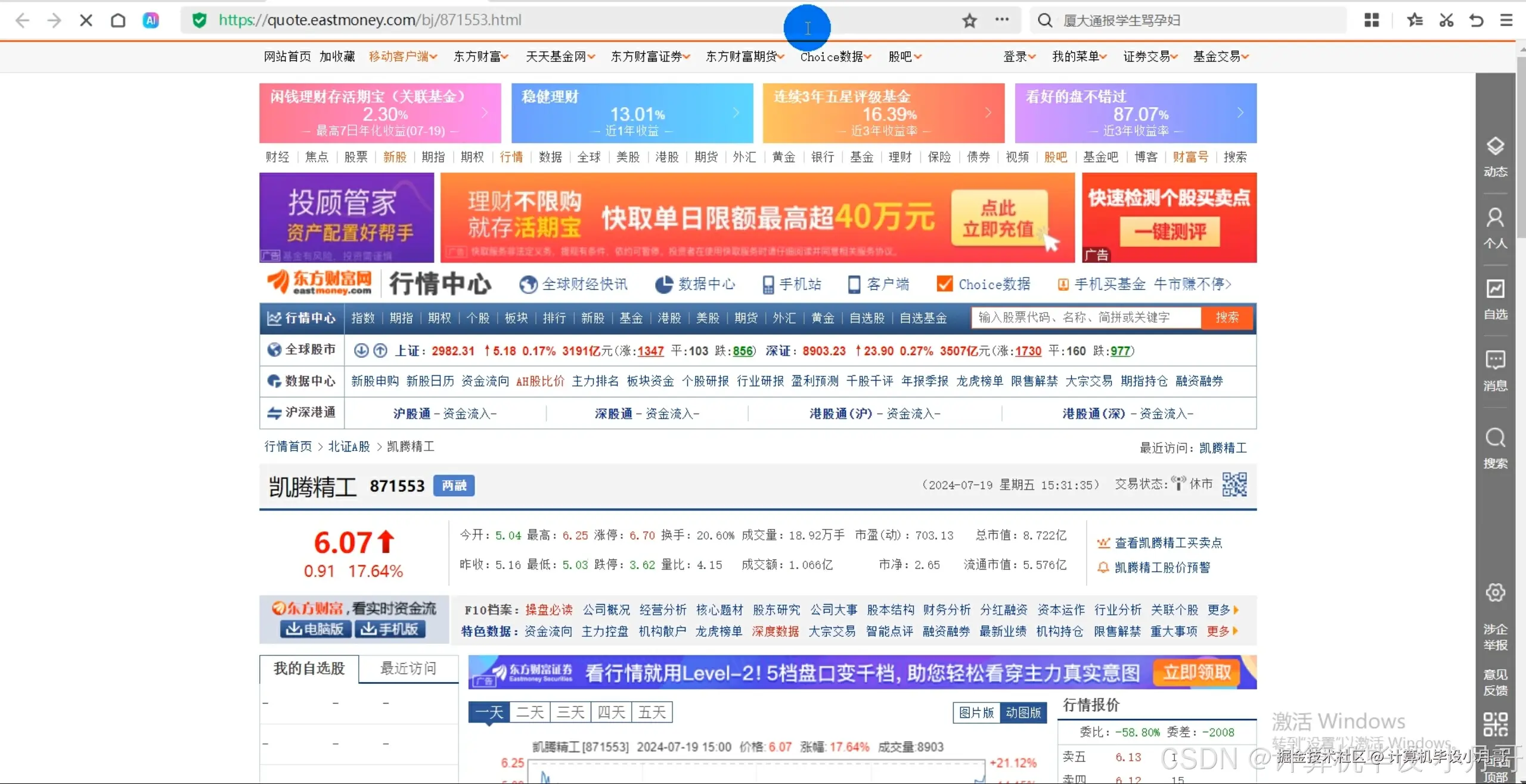
Task: Open the settings gear in the sidebar
Action: coord(1495,593)
